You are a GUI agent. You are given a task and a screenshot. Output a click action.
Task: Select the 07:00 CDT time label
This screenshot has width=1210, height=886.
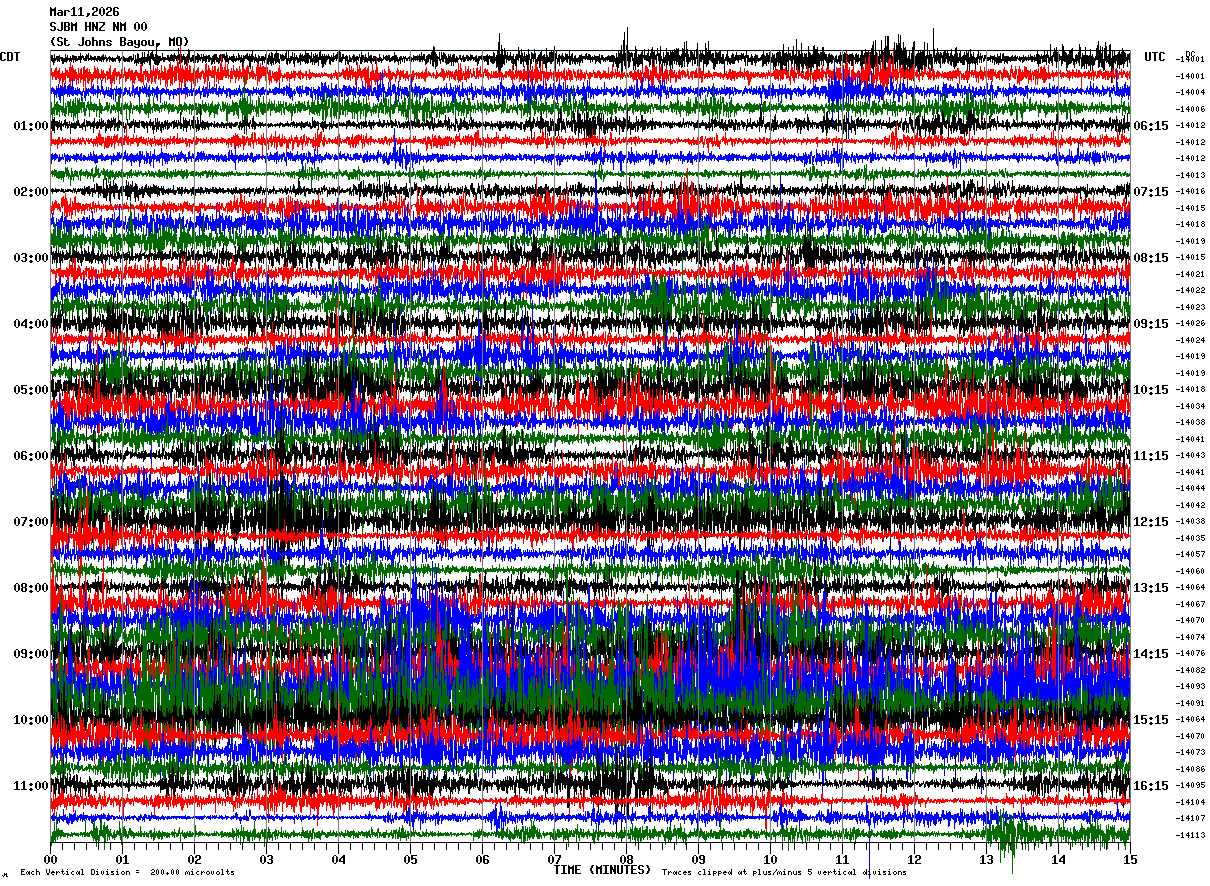pyautogui.click(x=31, y=522)
